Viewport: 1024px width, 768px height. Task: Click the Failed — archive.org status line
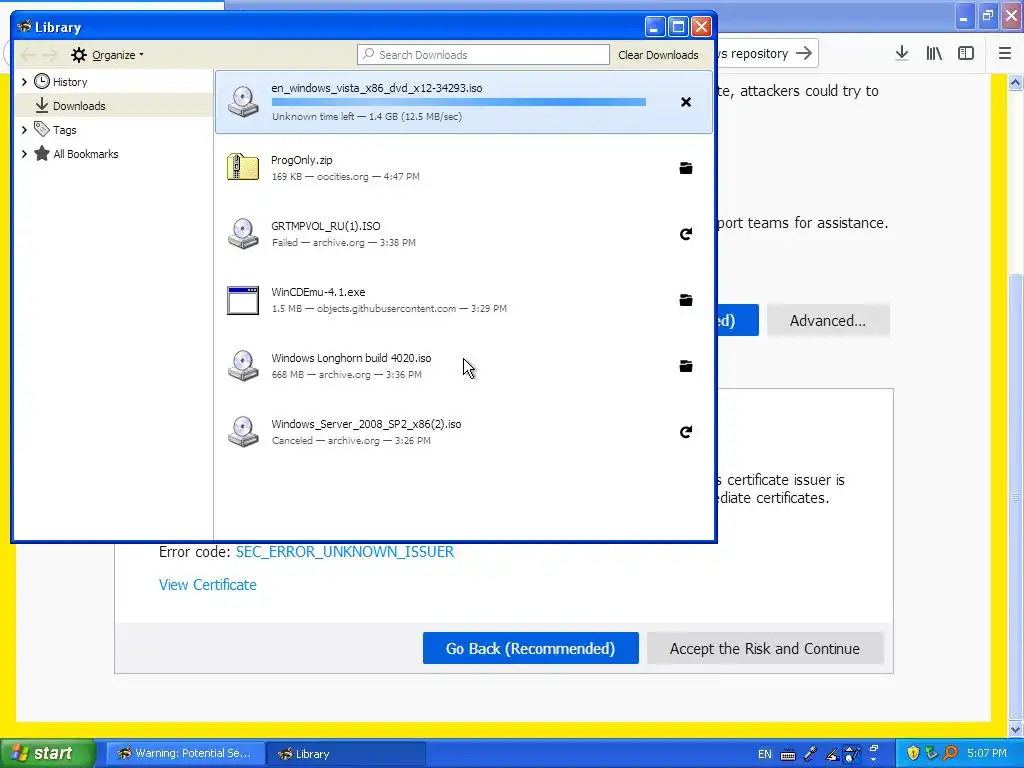tap(344, 242)
